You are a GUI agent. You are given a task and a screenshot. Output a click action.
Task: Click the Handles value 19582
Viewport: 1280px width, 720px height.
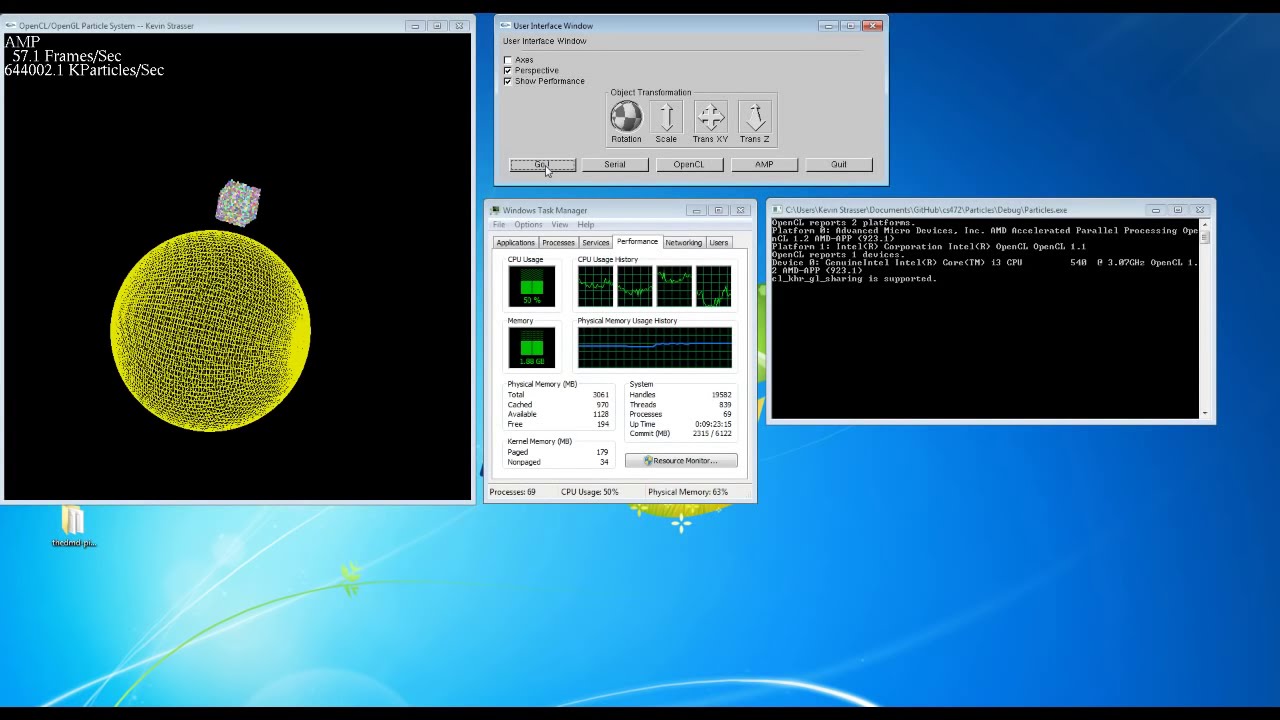point(721,395)
